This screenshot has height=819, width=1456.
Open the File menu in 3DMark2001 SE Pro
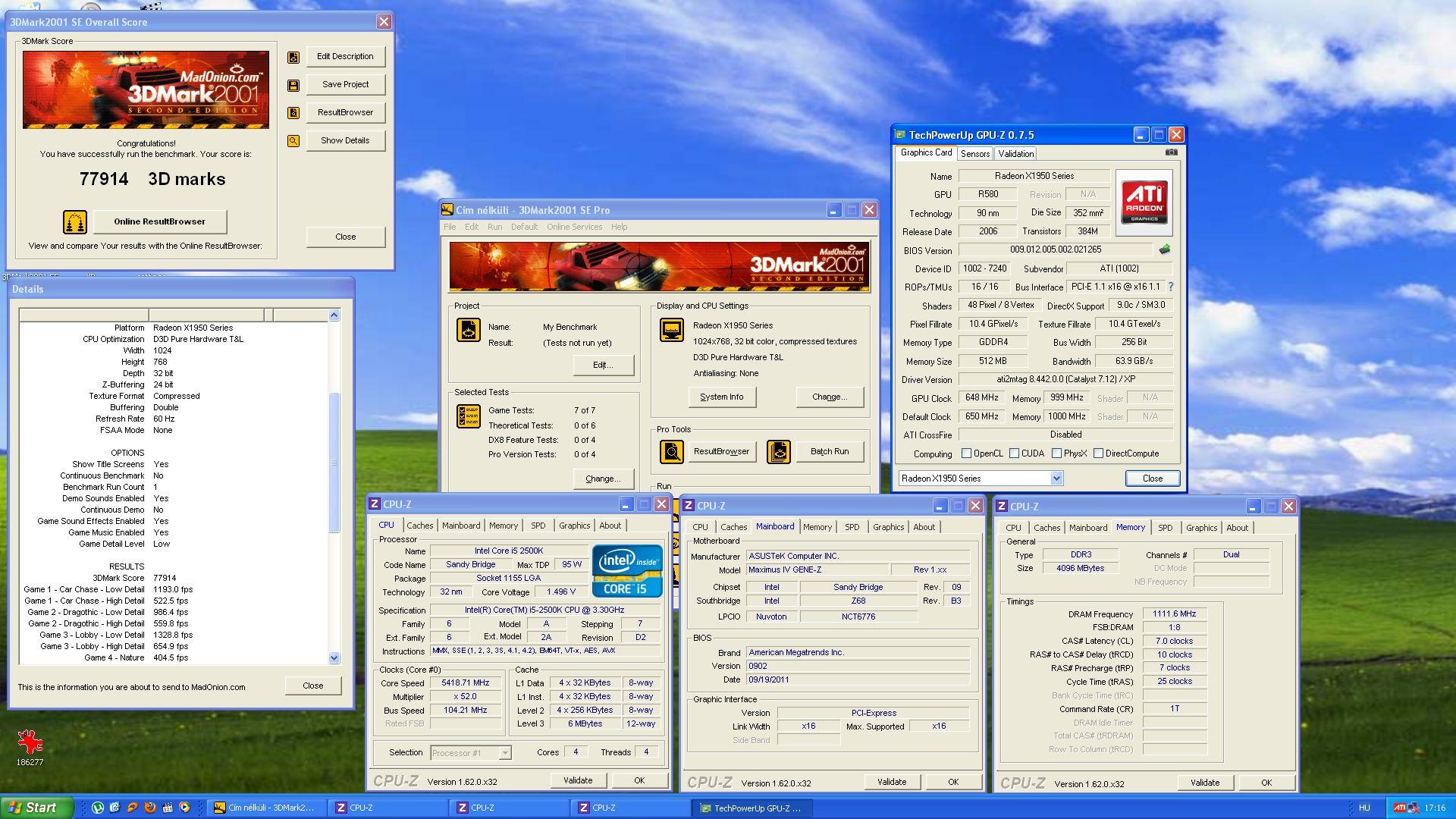450,227
